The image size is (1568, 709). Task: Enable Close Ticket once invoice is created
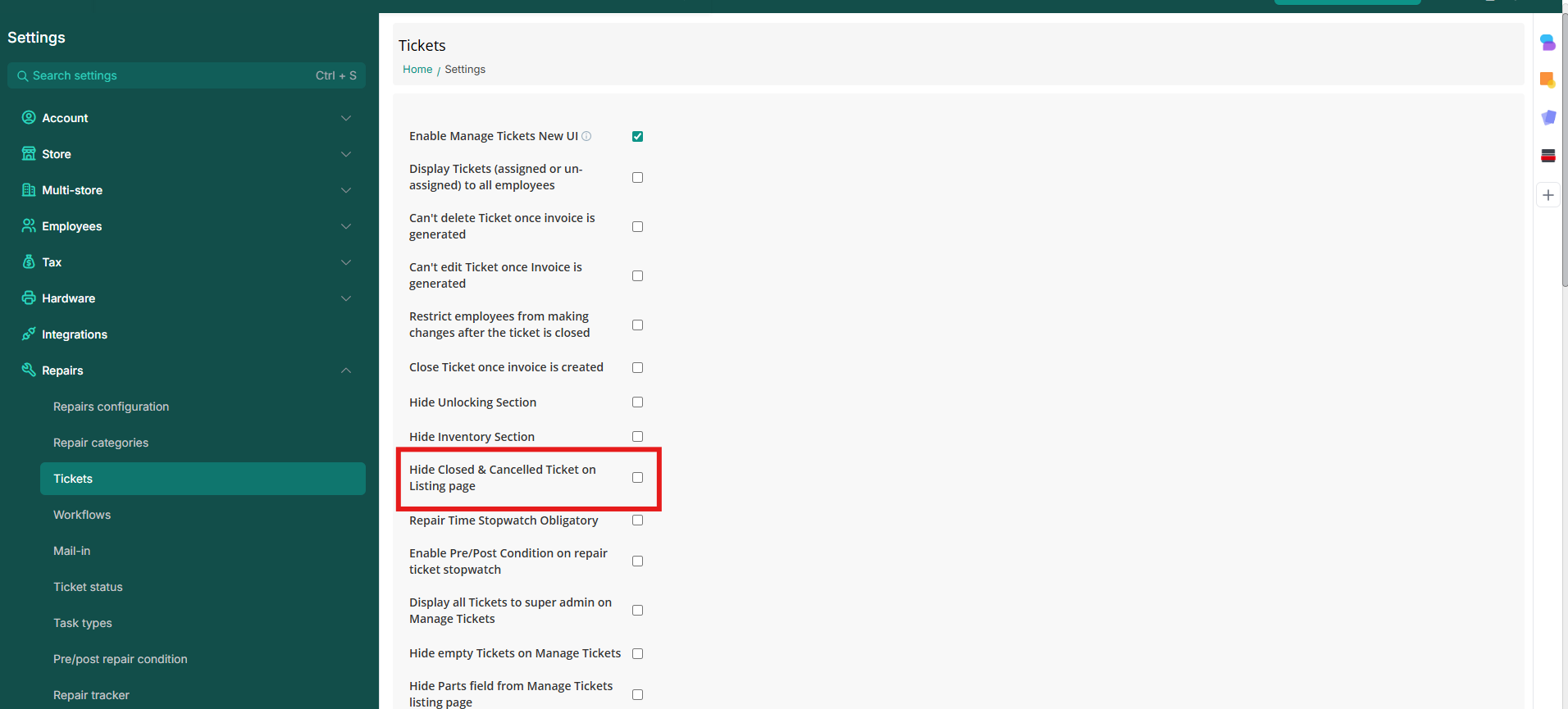637,368
